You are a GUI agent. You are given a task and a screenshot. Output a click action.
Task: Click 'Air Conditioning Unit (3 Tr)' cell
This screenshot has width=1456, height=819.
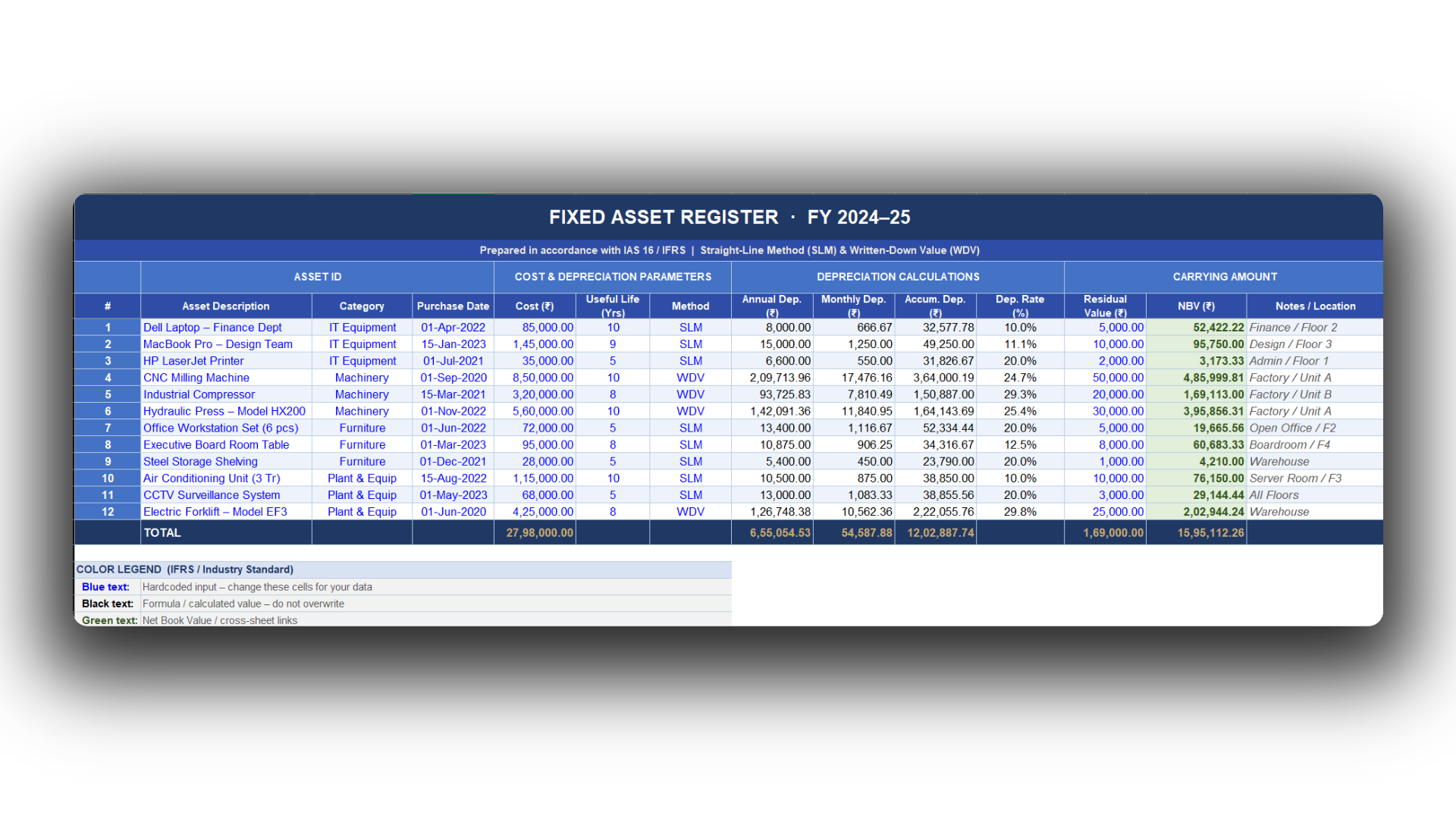[226, 479]
